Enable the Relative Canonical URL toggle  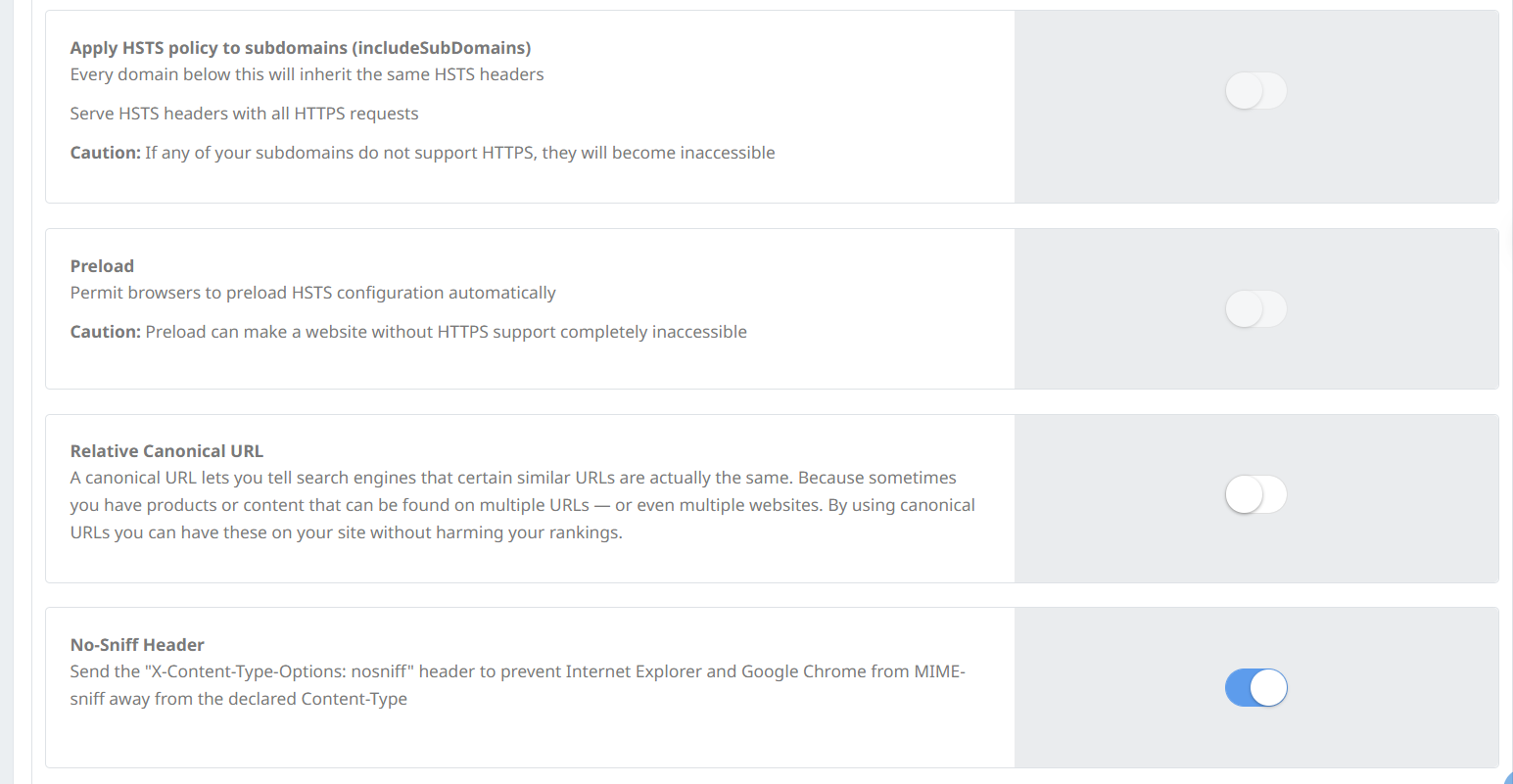pos(1255,494)
